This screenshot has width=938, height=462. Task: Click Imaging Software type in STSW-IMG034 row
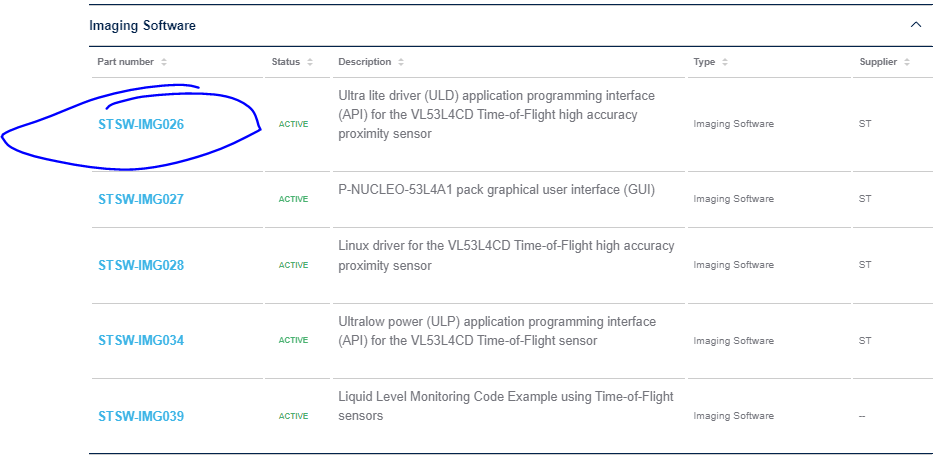pyautogui.click(x=733, y=341)
